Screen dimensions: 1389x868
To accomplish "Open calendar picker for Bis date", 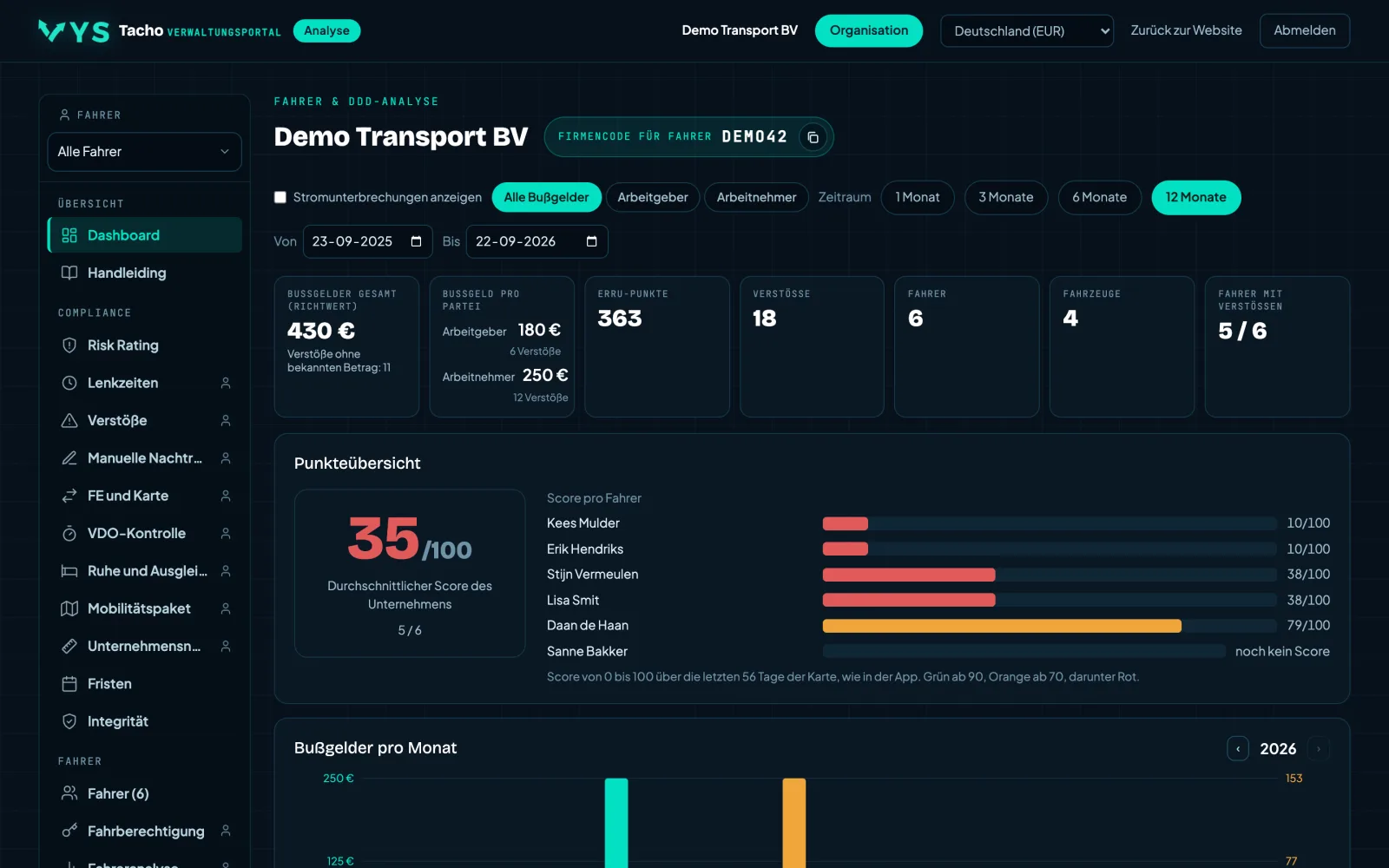I will point(591,241).
